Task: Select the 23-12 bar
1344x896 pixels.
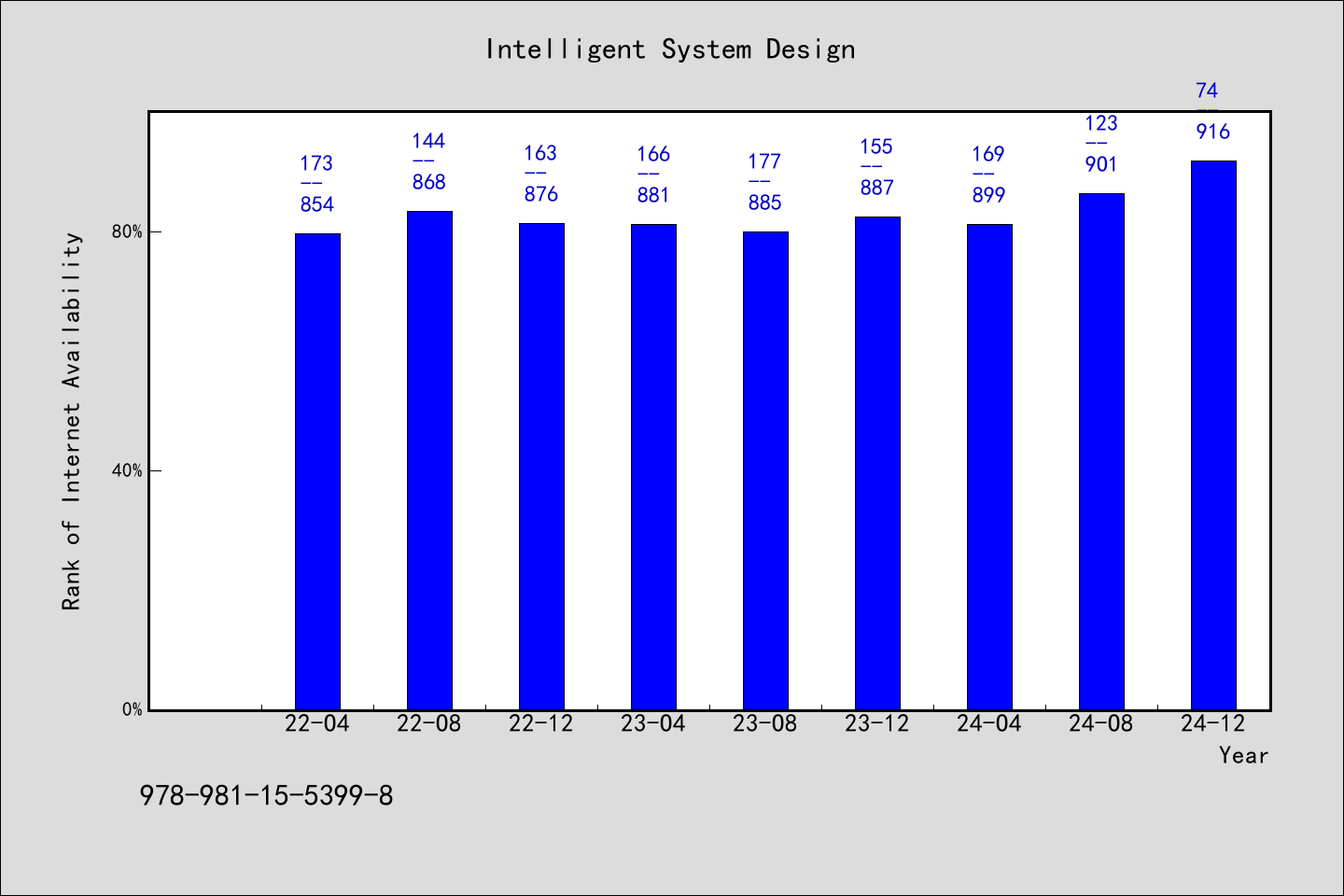Action: point(877,463)
